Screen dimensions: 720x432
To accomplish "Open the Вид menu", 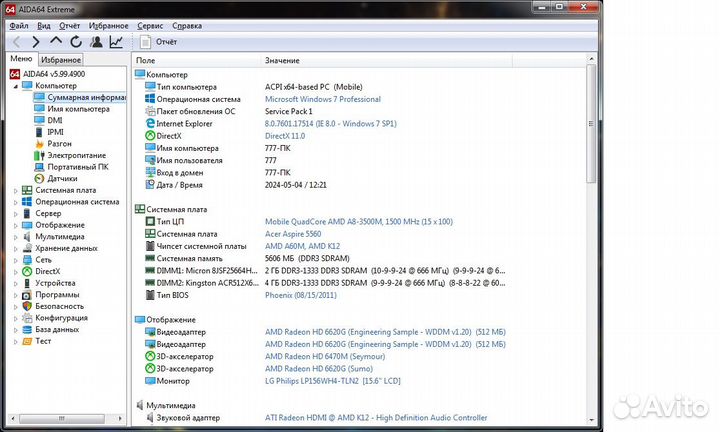I will 44,26.
